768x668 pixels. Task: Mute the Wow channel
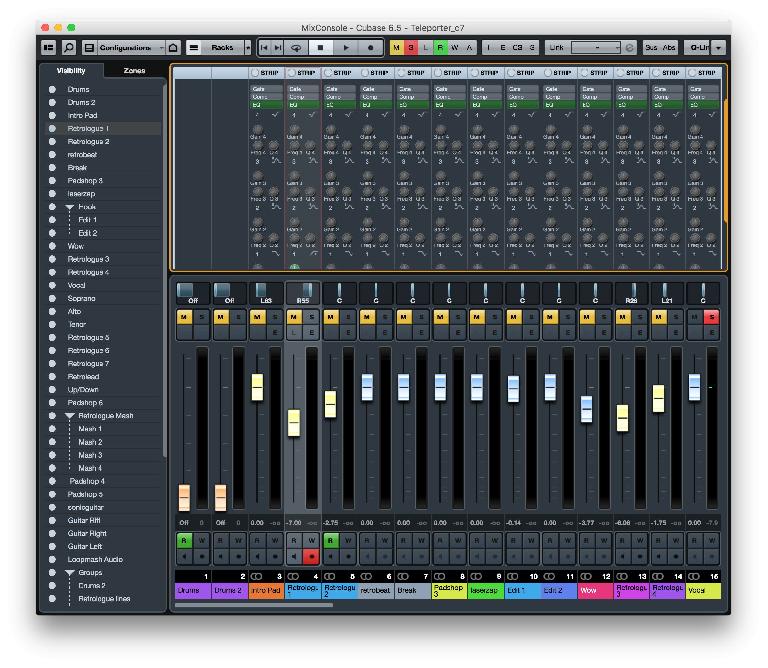point(587,317)
